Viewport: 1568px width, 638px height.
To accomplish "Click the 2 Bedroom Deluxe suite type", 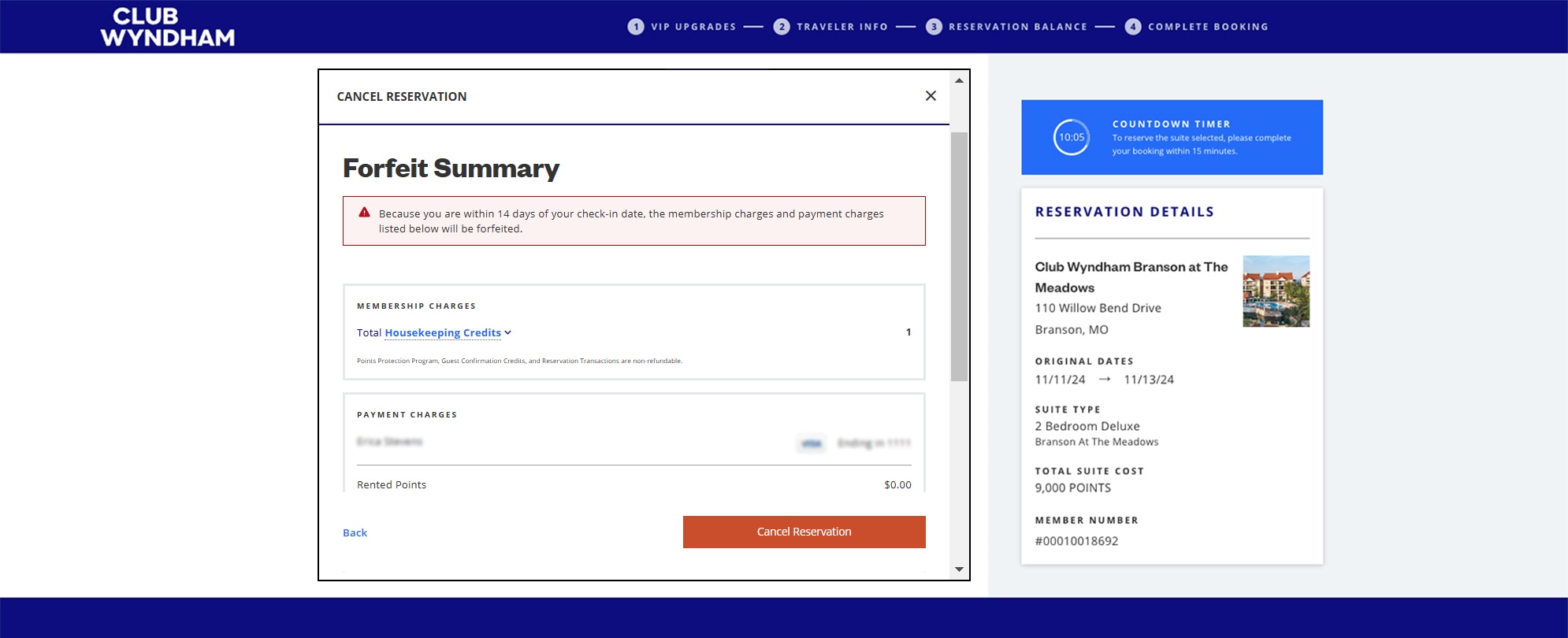I will [1087, 426].
